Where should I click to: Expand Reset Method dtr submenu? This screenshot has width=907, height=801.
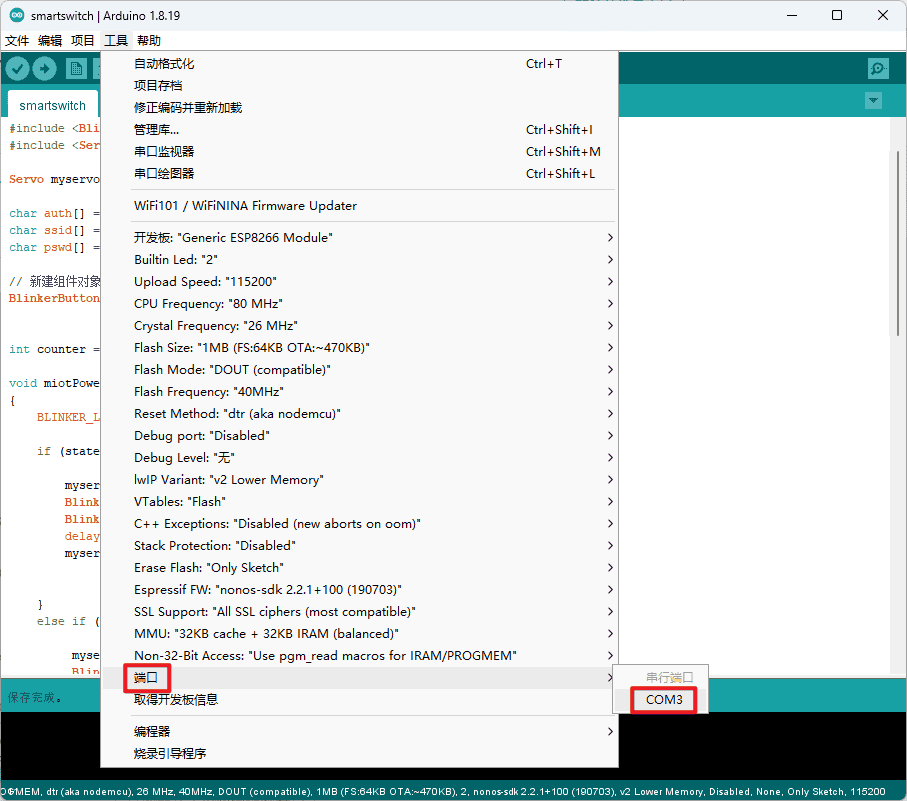click(359, 414)
